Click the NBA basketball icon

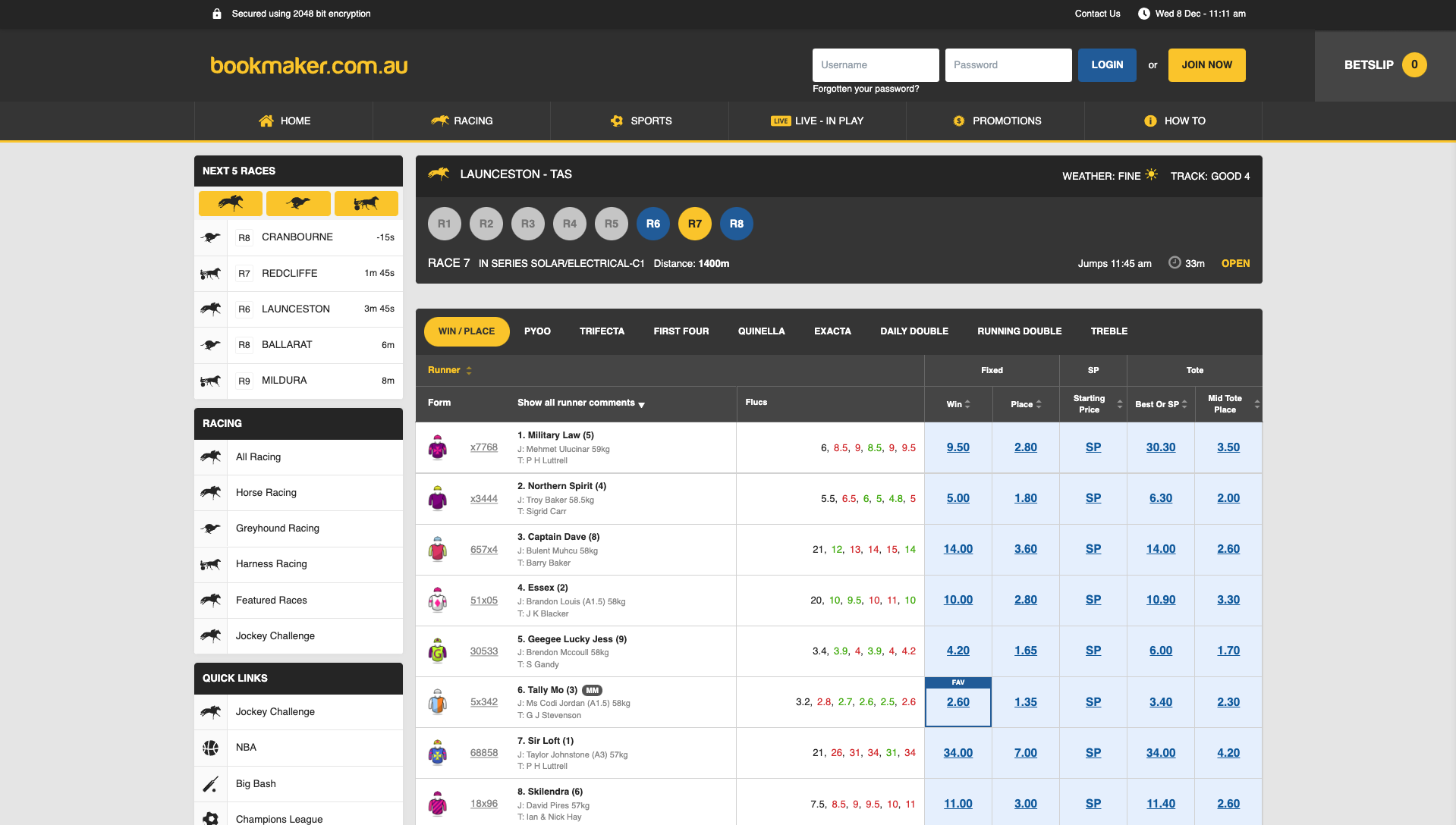click(x=211, y=748)
